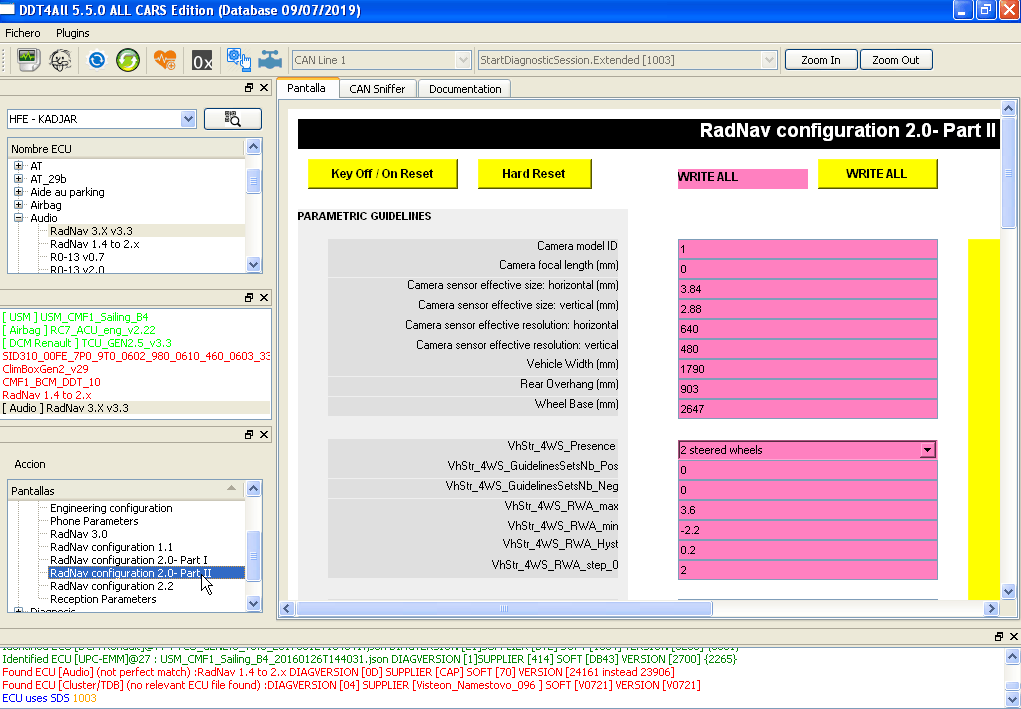This screenshot has height=709, width=1021.
Task: Click the blue pipe valve toolbar icon
Action: tap(270, 60)
